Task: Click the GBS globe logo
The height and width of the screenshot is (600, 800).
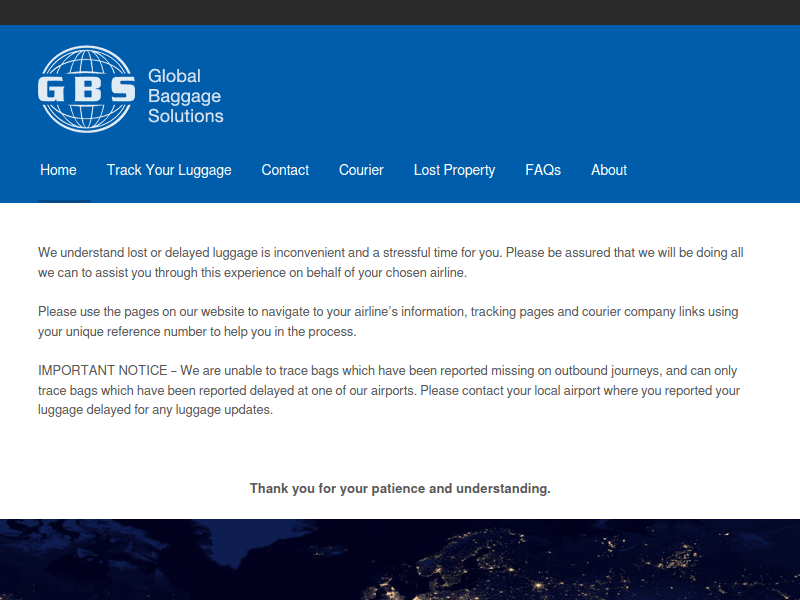Action: click(x=86, y=89)
